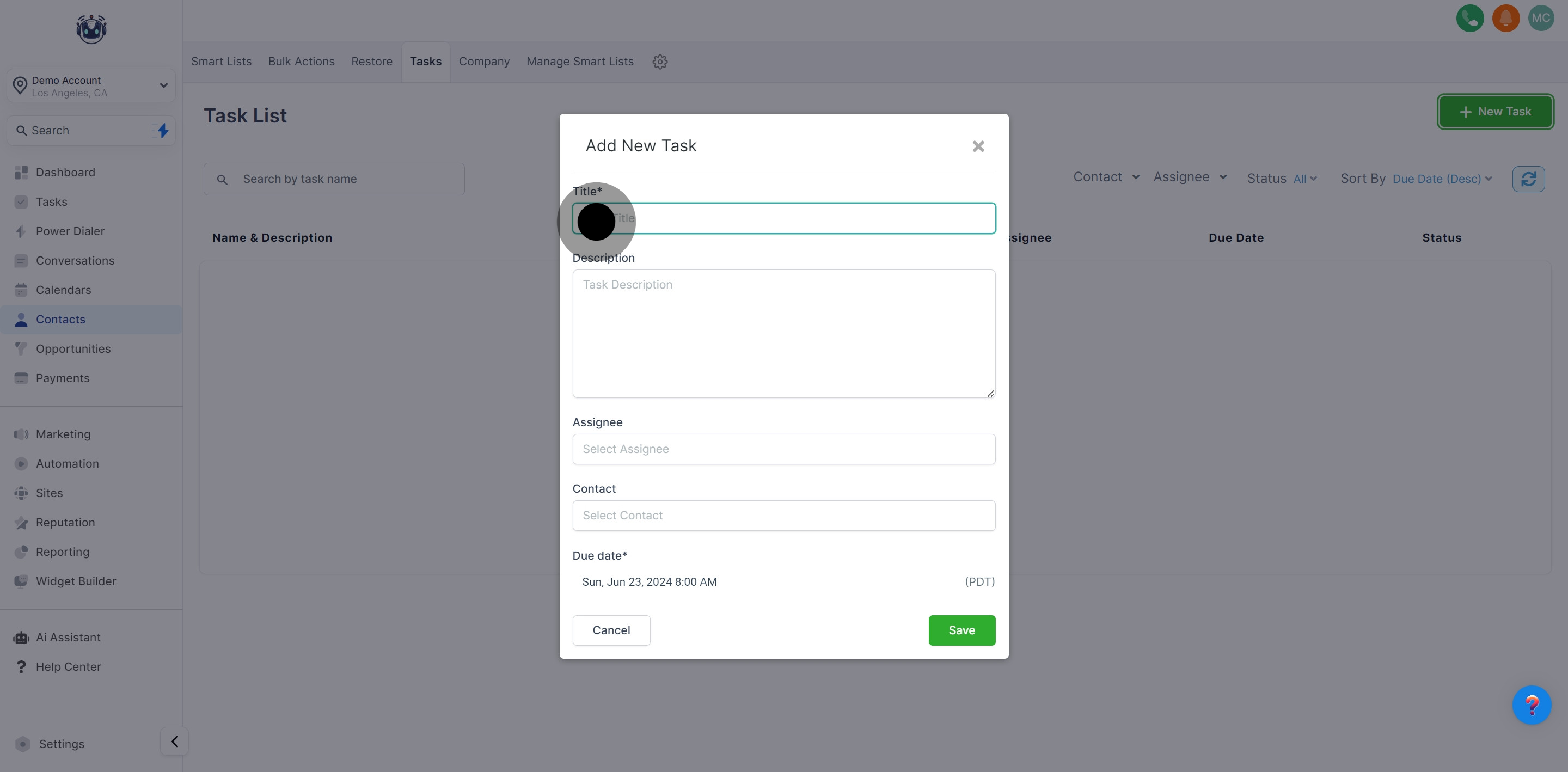Switch to the Smart Lists tab
Screen dimensions: 1568x772
221,62
